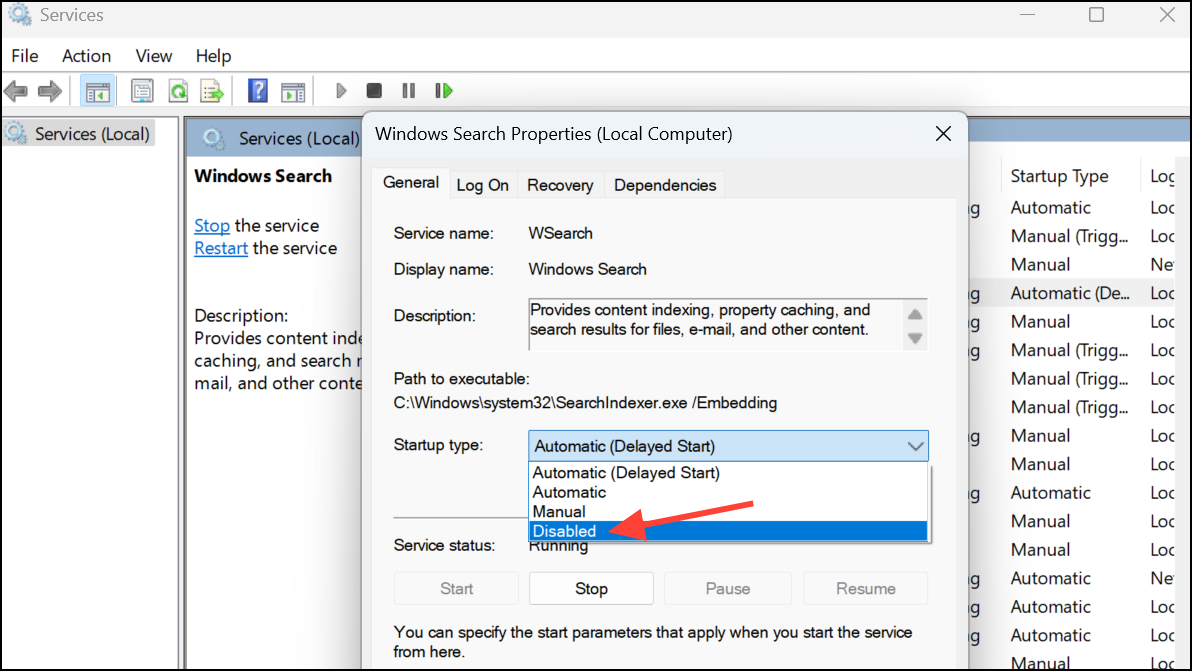Stop the service using the square stop icon
The height and width of the screenshot is (671, 1192).
tap(374, 91)
